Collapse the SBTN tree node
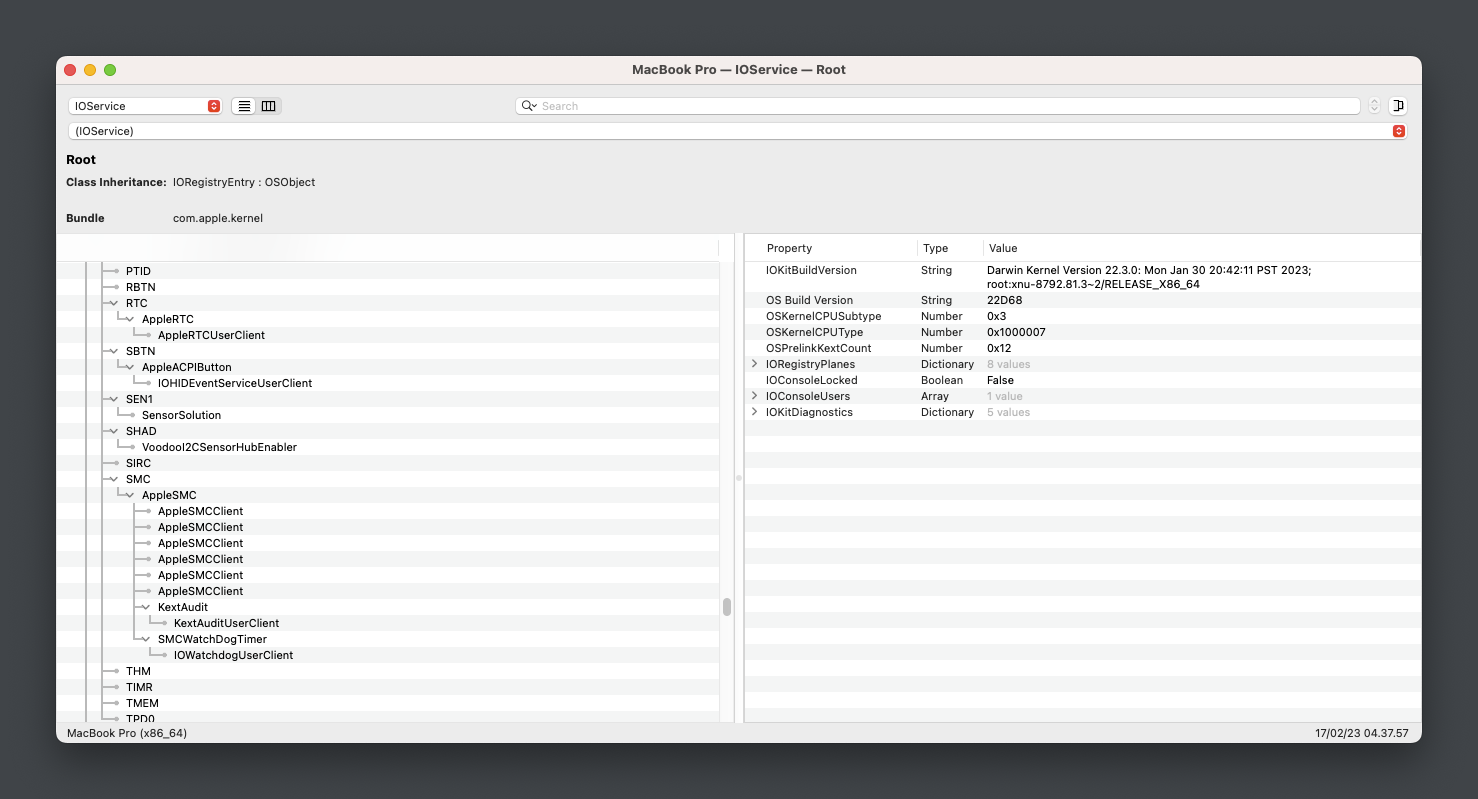1478x799 pixels. coord(113,351)
